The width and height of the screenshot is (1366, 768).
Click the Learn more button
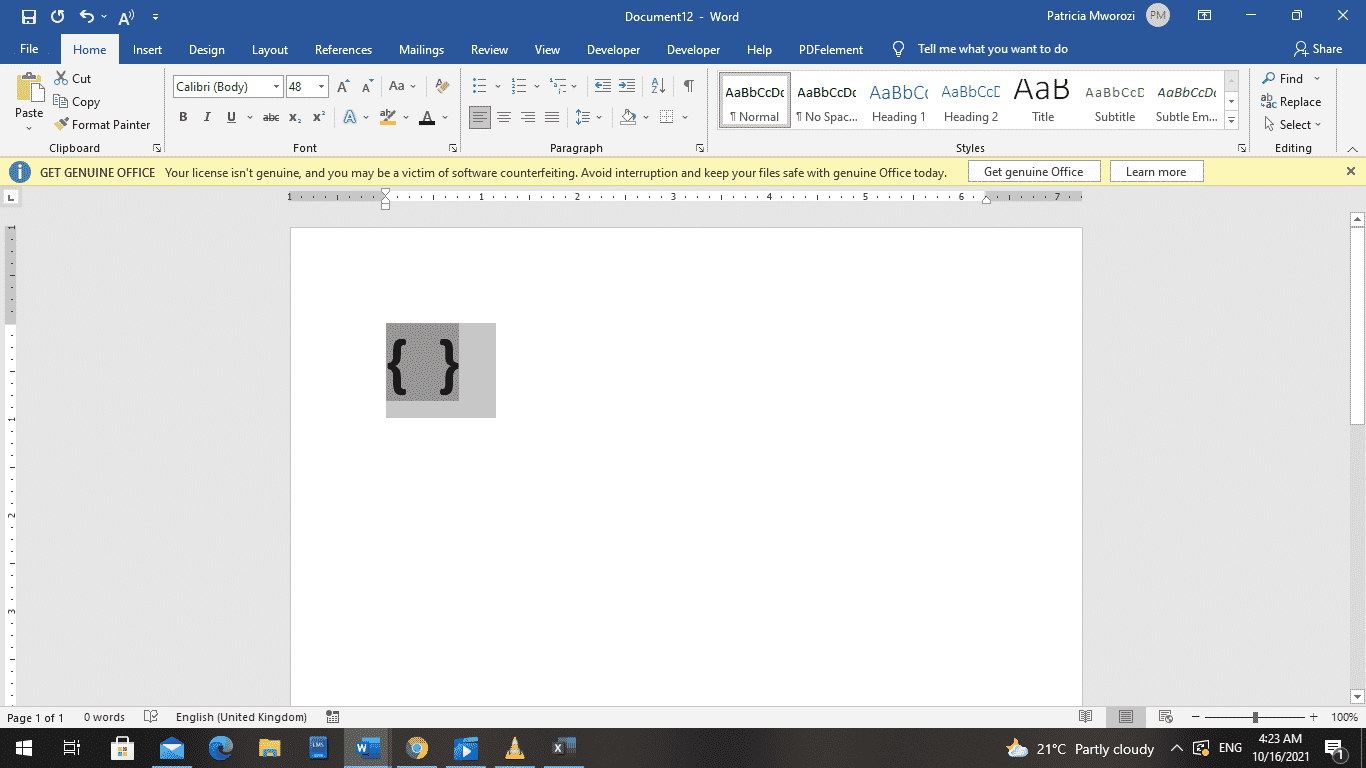(x=1156, y=171)
